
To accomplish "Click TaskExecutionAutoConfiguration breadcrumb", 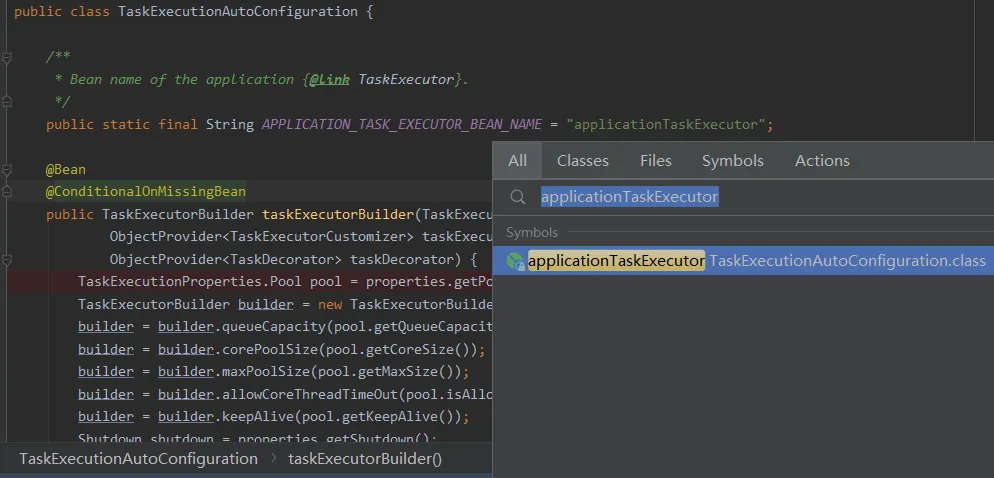I will pyautogui.click(x=138, y=459).
